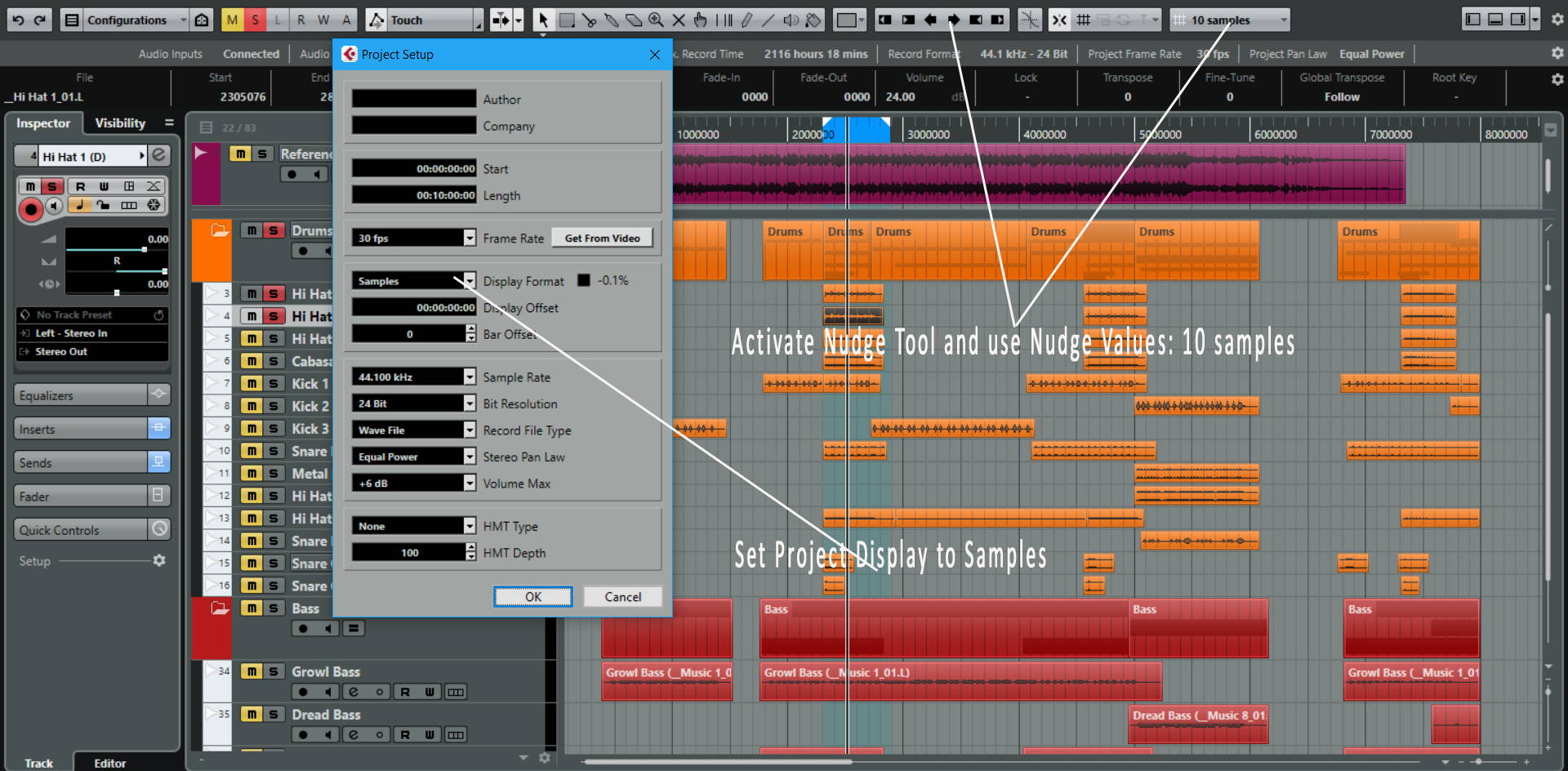
Task: Select the Glue tool
Action: [611, 20]
